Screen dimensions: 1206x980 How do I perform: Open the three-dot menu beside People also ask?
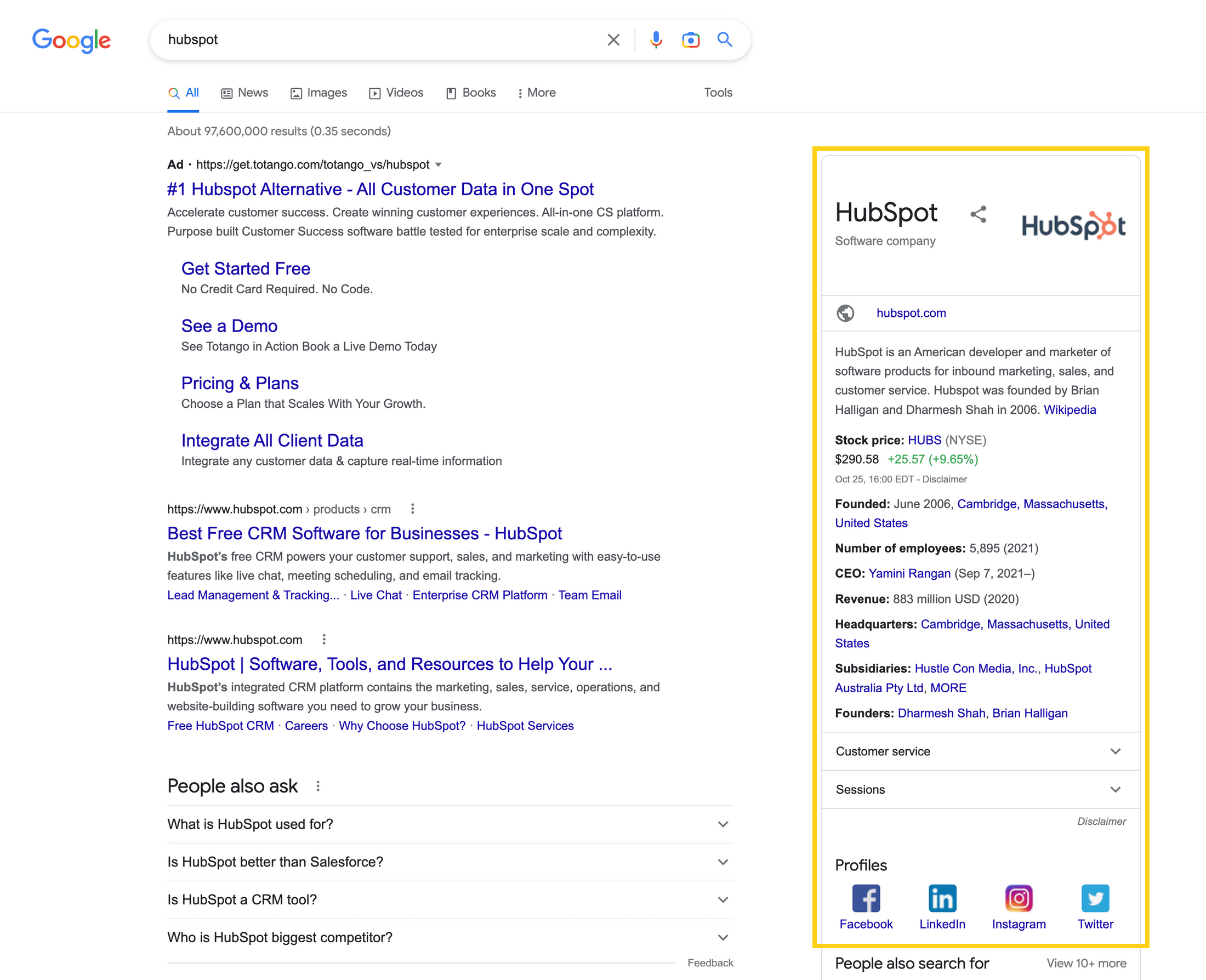point(318,786)
